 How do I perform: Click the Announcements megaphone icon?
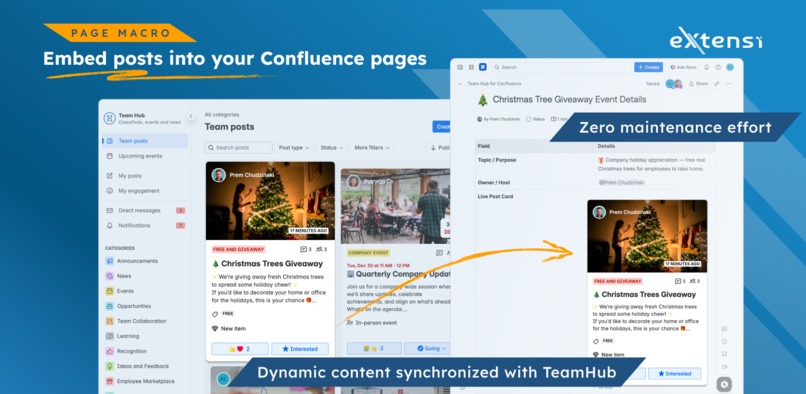109,261
